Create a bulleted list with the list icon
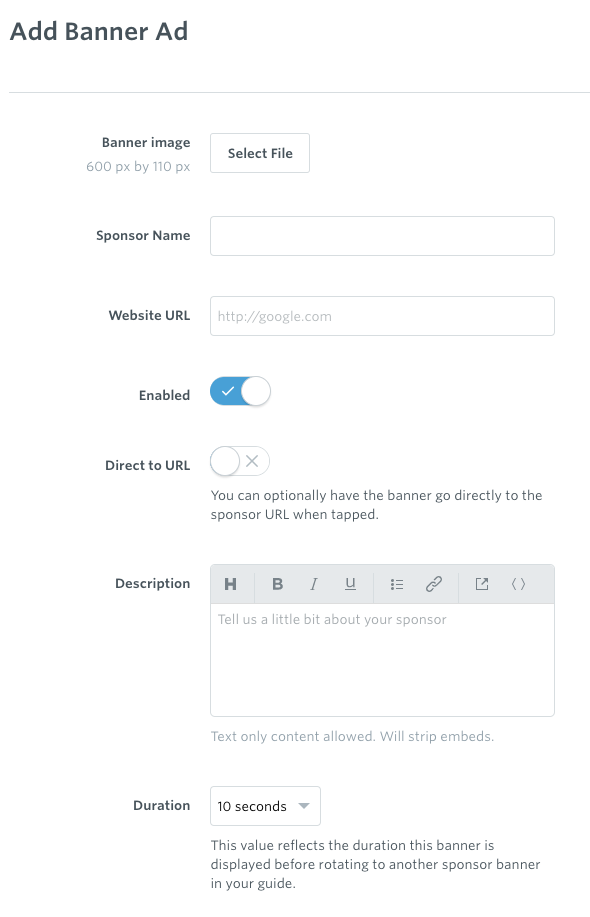This screenshot has height=917, width=590. coord(396,583)
